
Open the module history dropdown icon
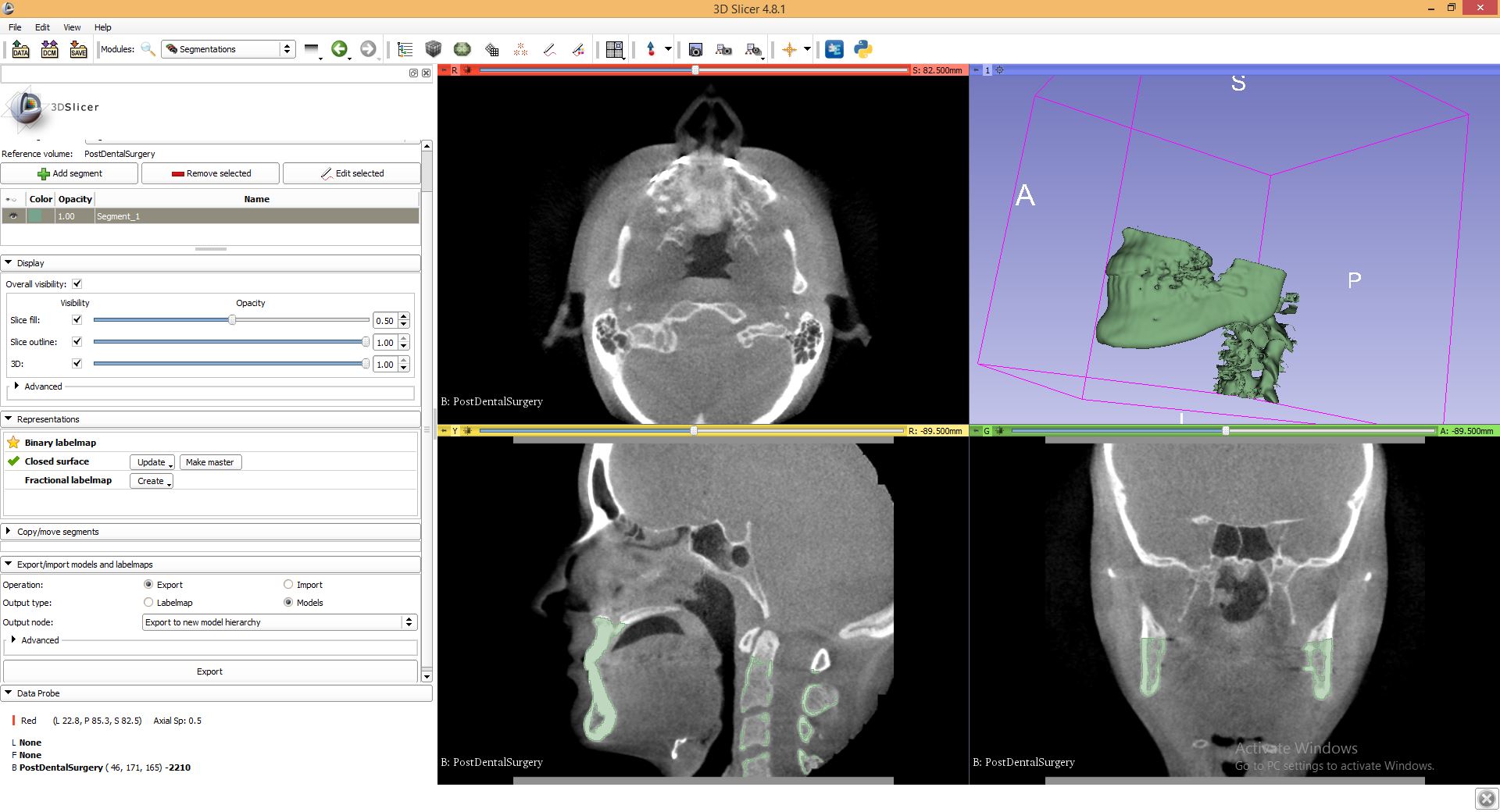pyautogui.click(x=312, y=49)
